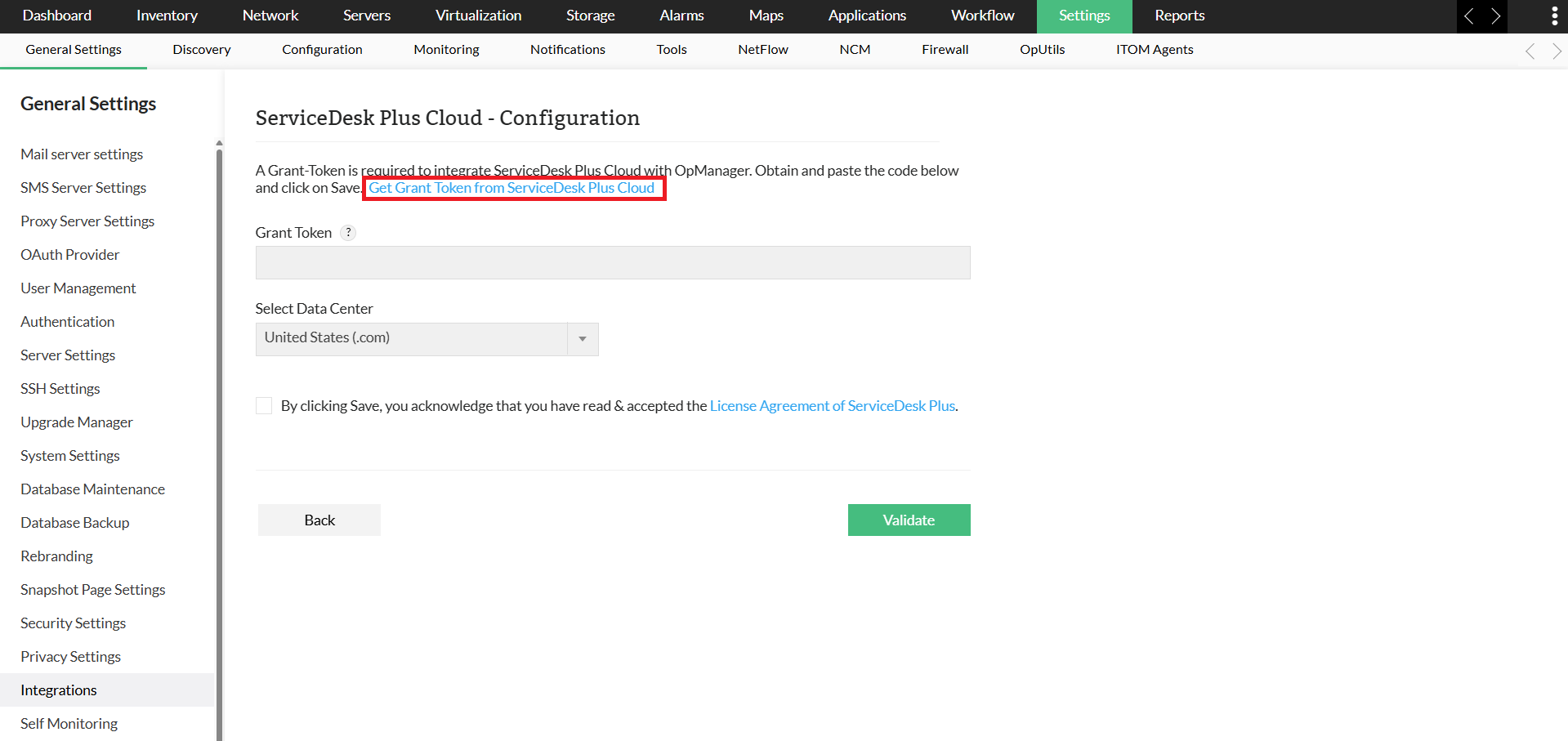Click the Back button
The height and width of the screenshot is (741, 1568).
click(319, 520)
